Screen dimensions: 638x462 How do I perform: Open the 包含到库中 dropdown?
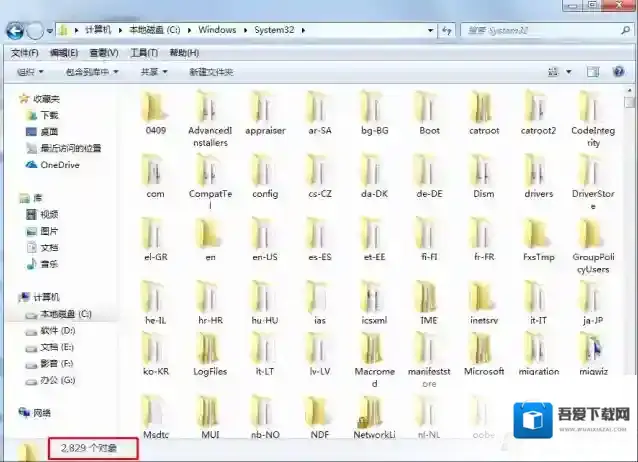click(92, 72)
